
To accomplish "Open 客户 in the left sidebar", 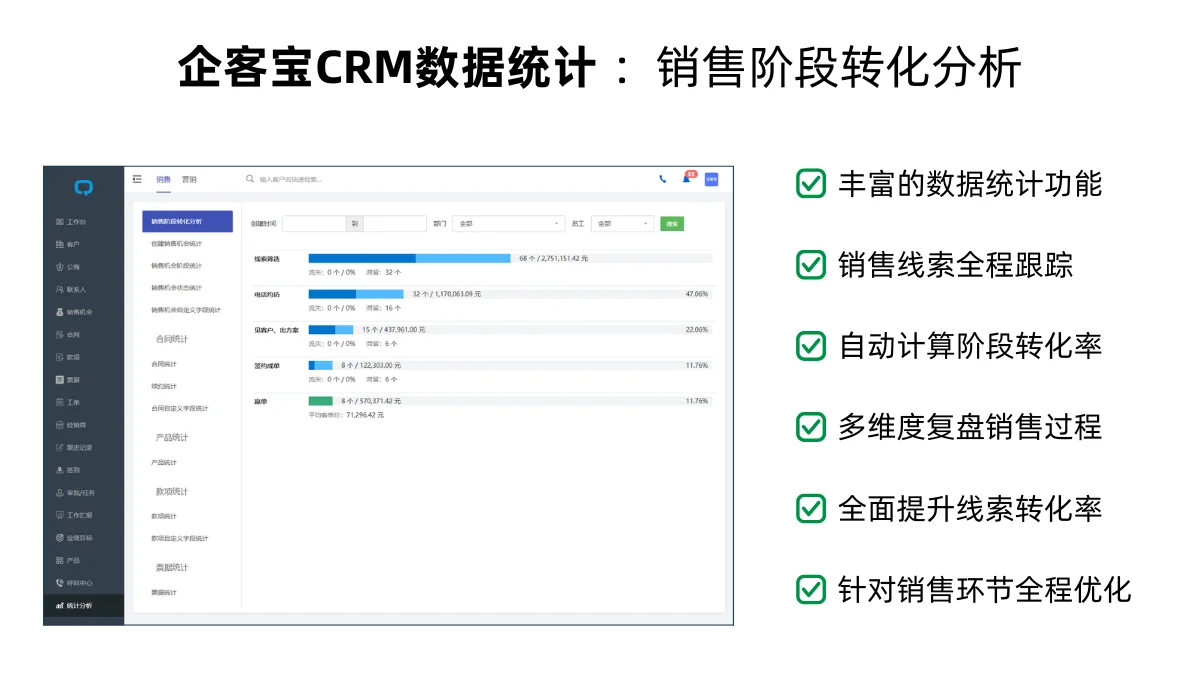I will [68, 244].
